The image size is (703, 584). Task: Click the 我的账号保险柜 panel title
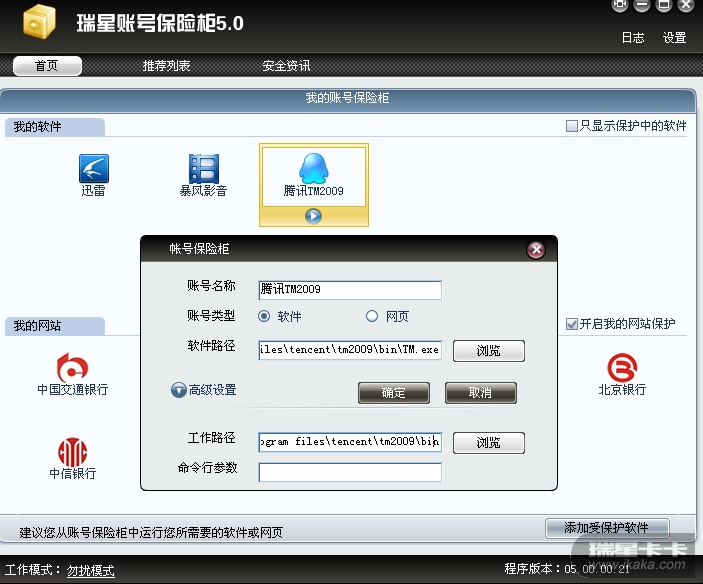[x=347, y=98]
